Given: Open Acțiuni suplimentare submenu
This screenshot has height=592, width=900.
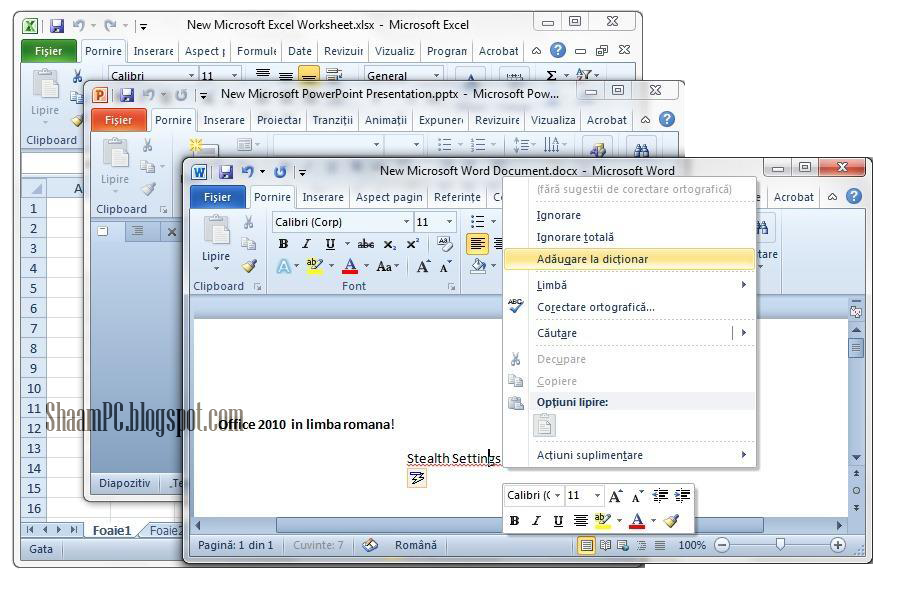Looking at the screenshot, I should pyautogui.click(x=630, y=455).
